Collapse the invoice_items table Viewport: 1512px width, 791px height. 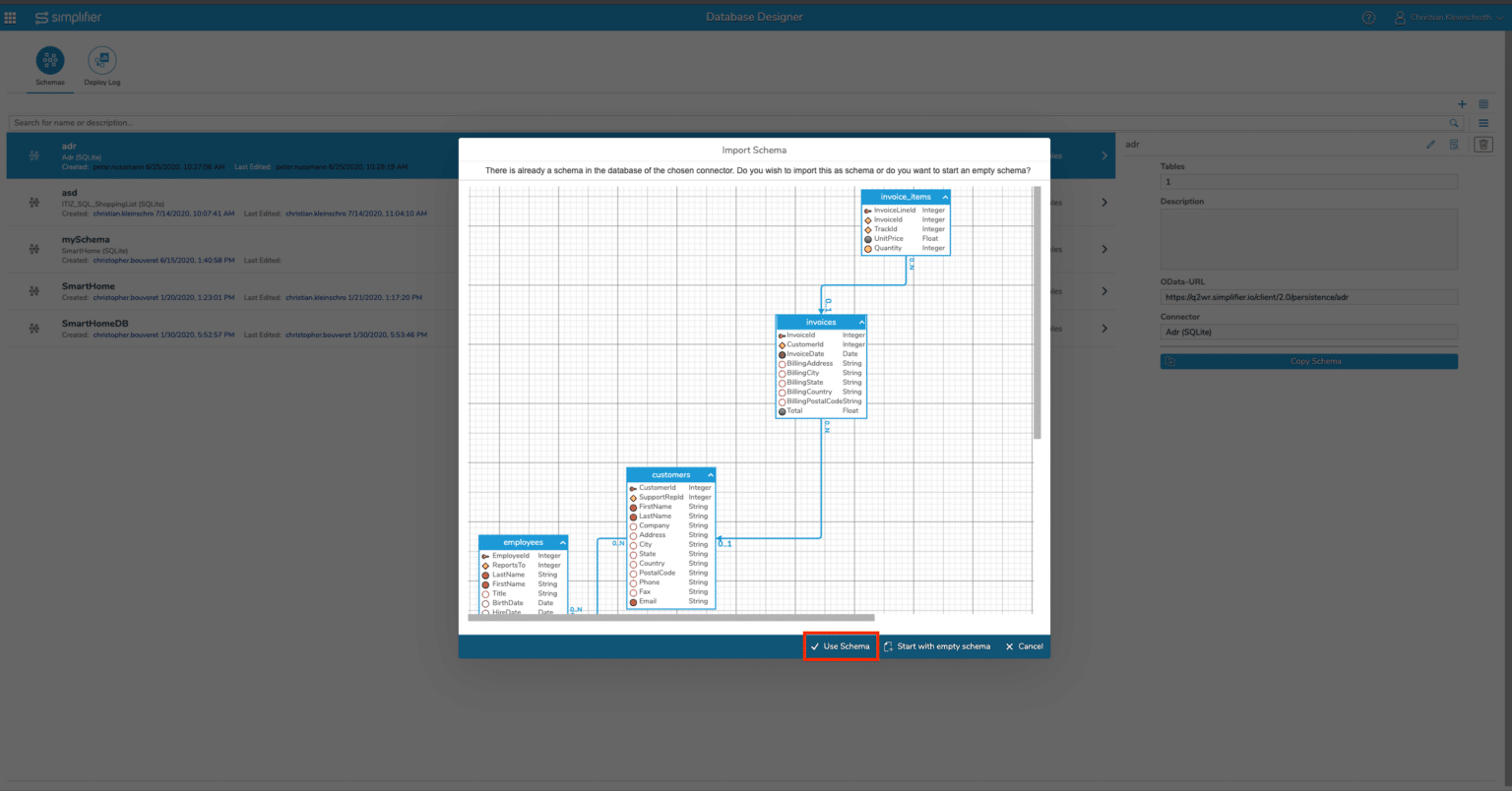click(x=945, y=197)
